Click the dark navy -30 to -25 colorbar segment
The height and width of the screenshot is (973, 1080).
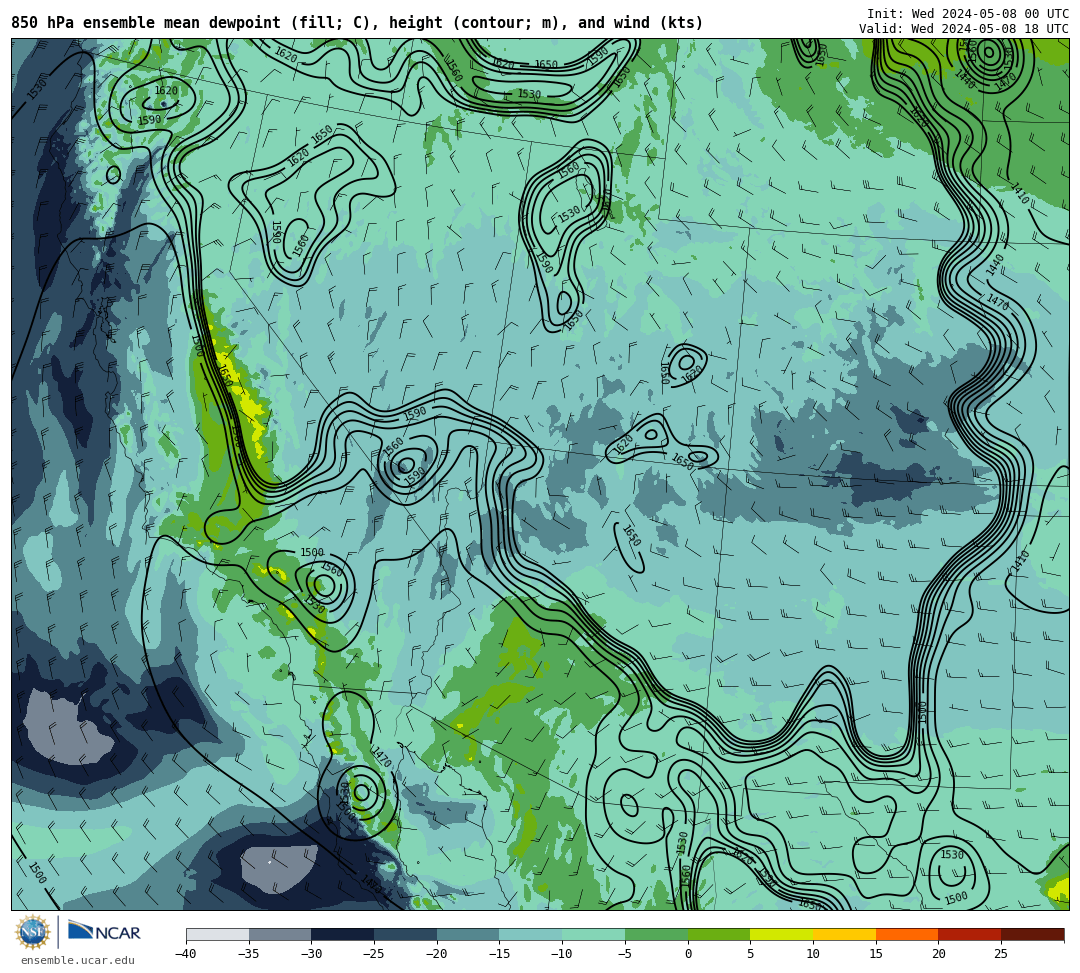(343, 934)
